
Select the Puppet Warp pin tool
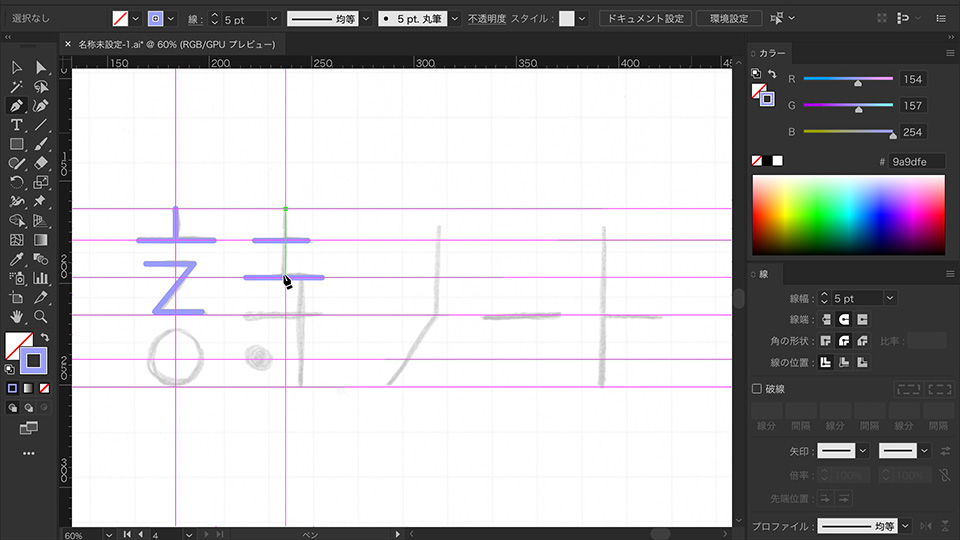click(40, 201)
